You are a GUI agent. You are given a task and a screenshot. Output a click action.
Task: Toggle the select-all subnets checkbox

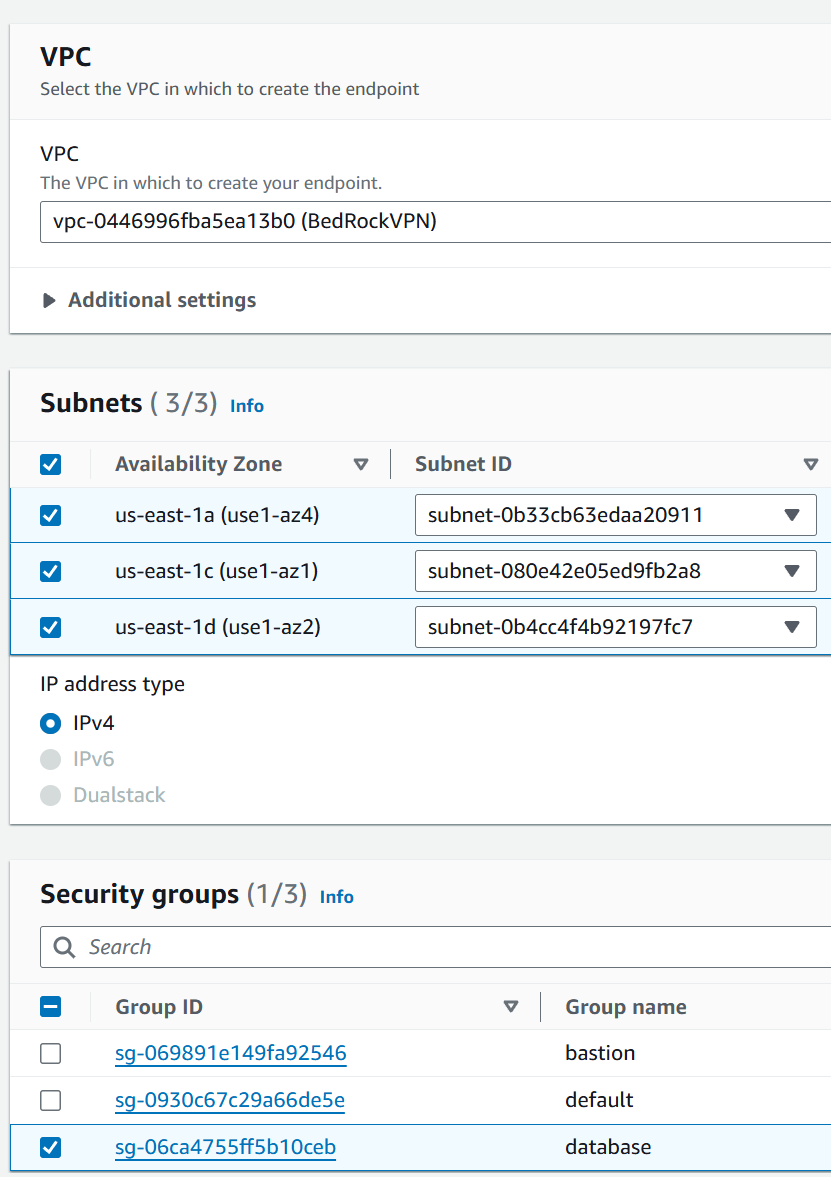coord(50,464)
